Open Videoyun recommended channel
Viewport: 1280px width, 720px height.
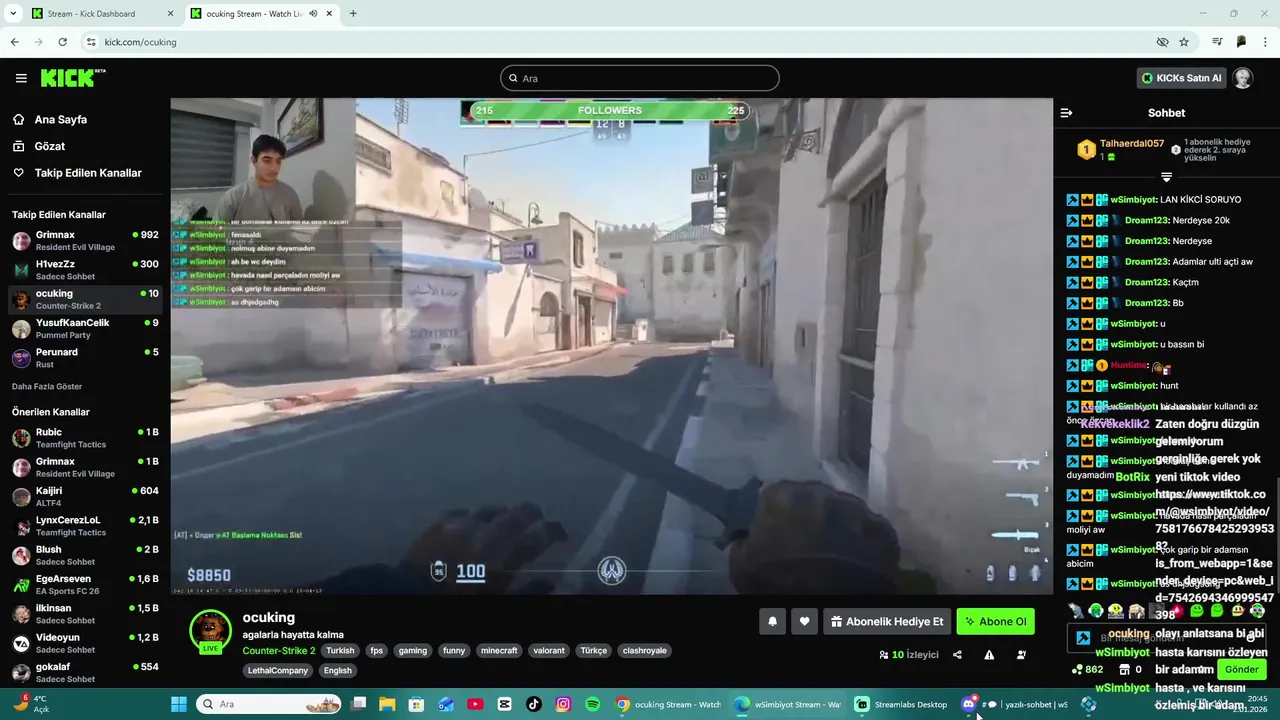[85, 643]
